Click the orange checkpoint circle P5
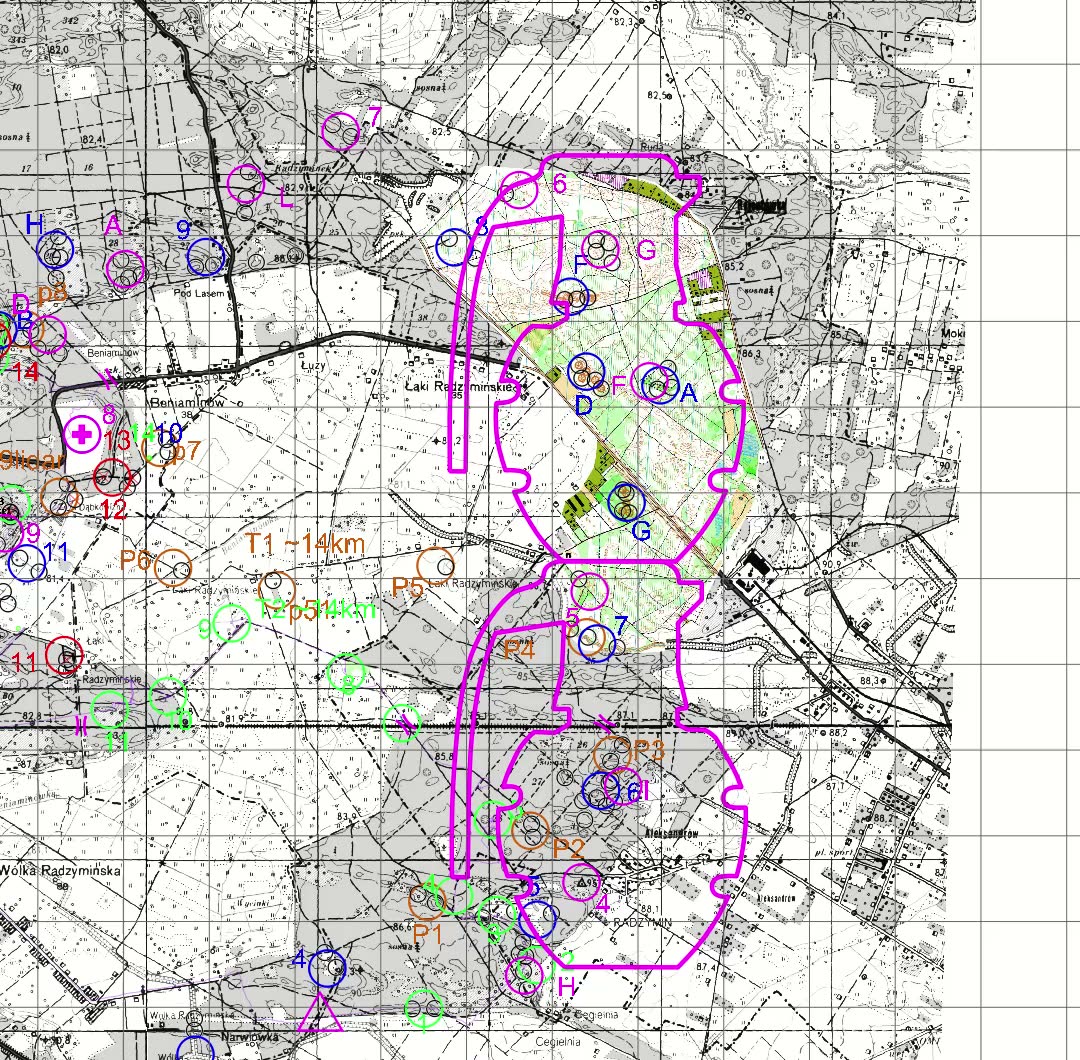The image size is (1080, 1060). (x=435, y=565)
